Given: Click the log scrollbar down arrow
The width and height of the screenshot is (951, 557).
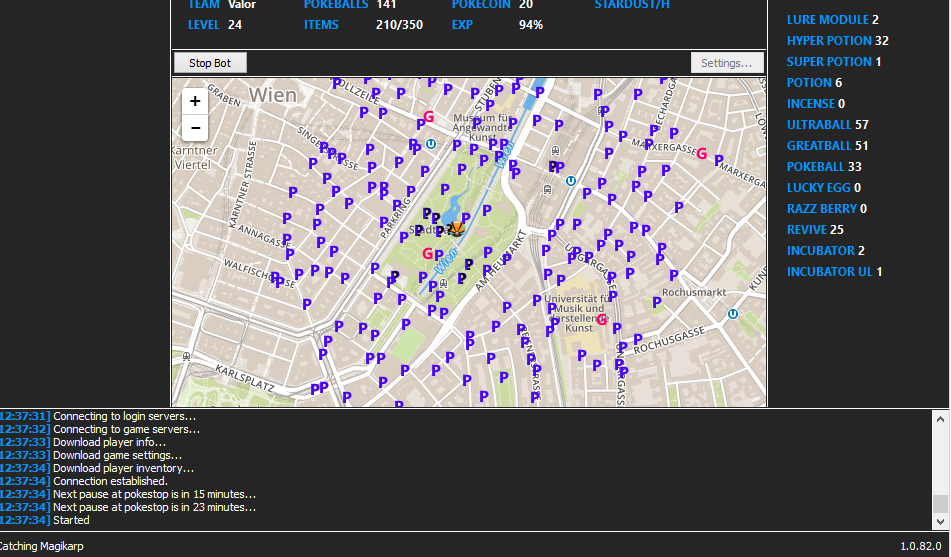Looking at the screenshot, I should (x=940, y=522).
